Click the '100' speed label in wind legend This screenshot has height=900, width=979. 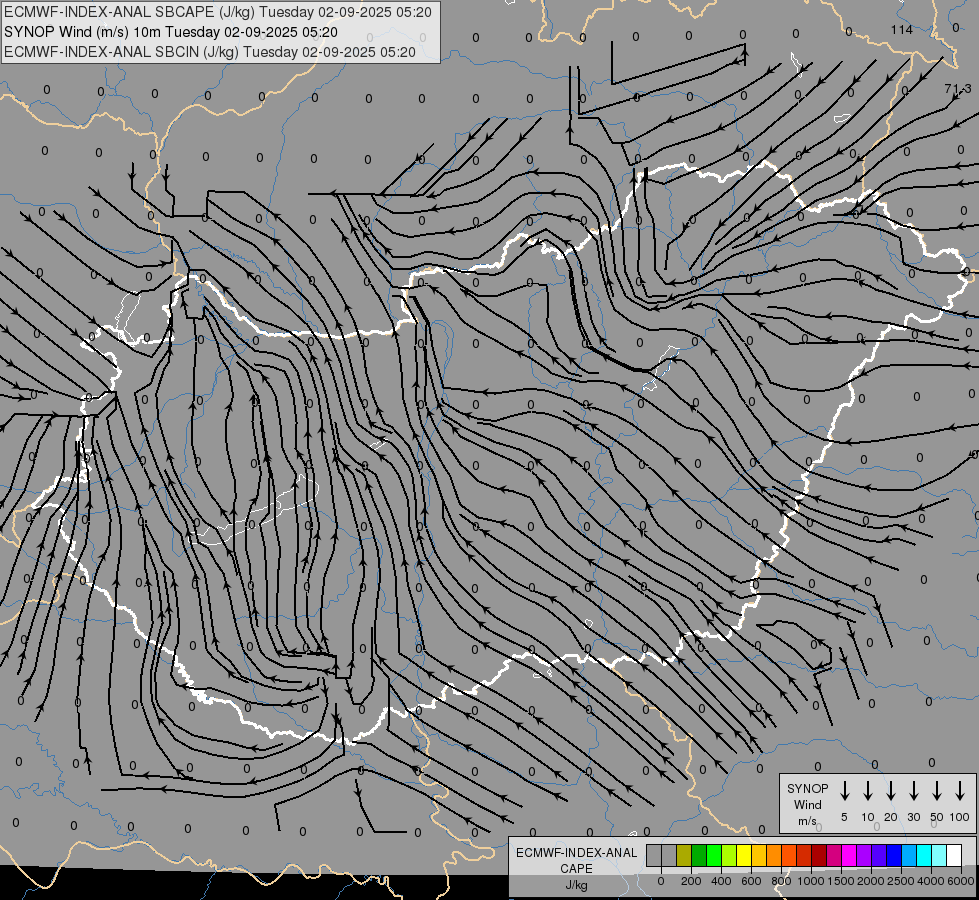pos(960,817)
